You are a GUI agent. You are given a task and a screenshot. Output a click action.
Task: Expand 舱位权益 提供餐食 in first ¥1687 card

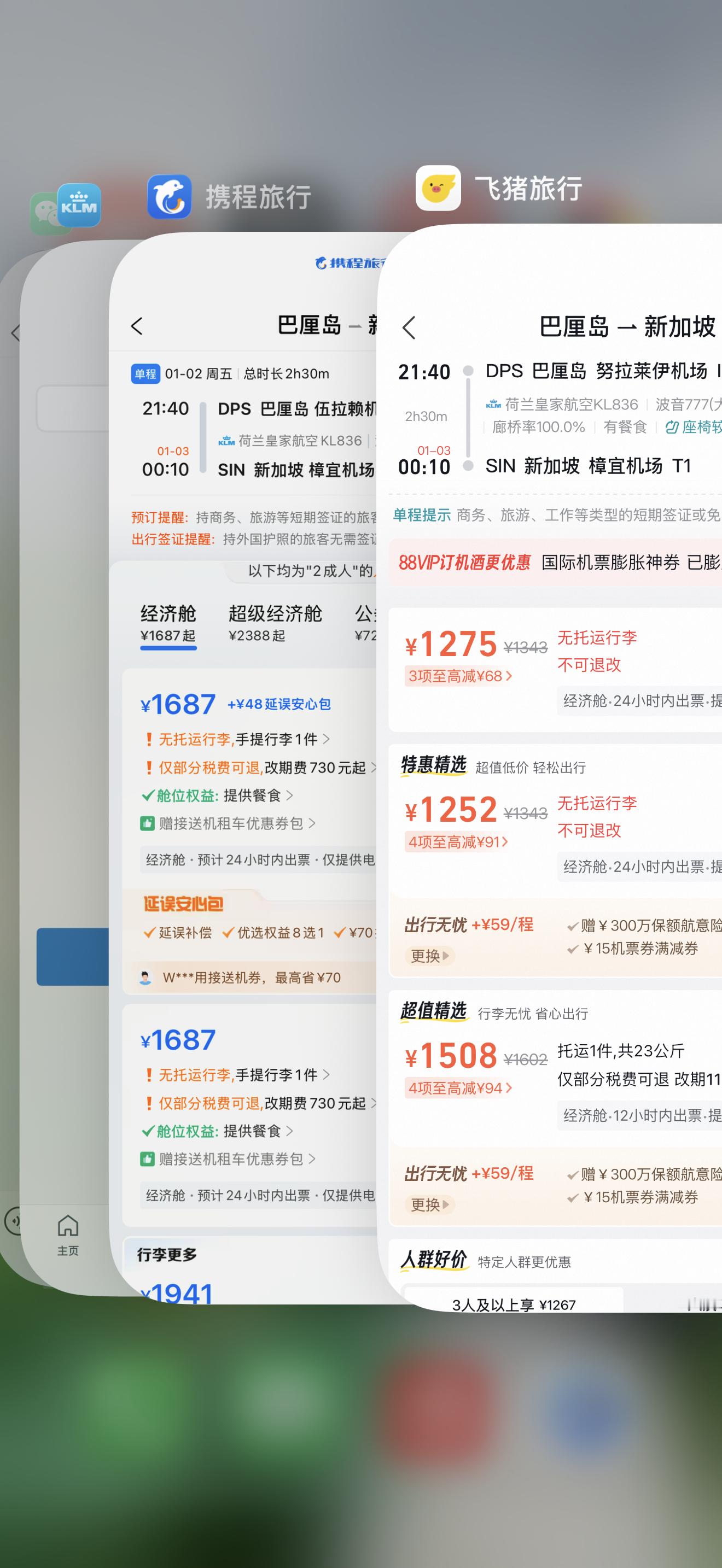coord(217,795)
